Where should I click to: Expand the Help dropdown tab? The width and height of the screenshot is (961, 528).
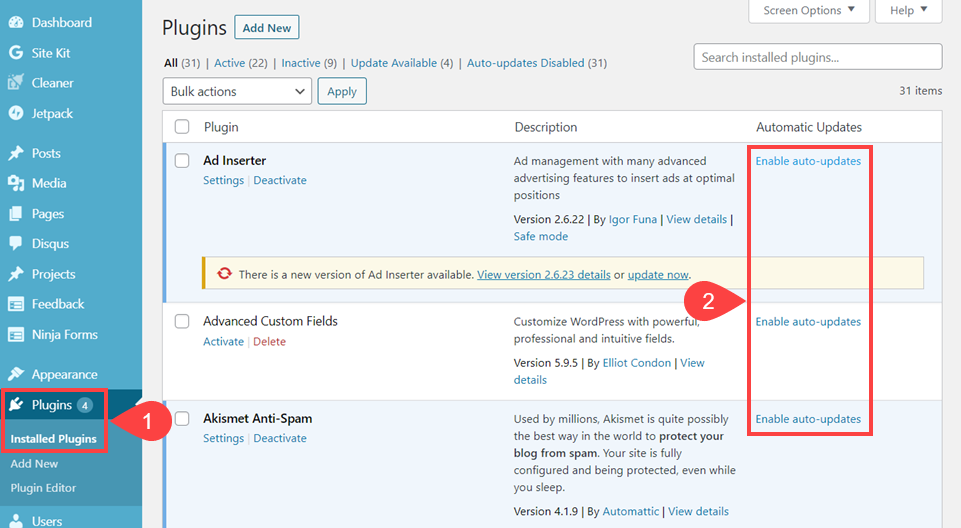click(x=908, y=11)
